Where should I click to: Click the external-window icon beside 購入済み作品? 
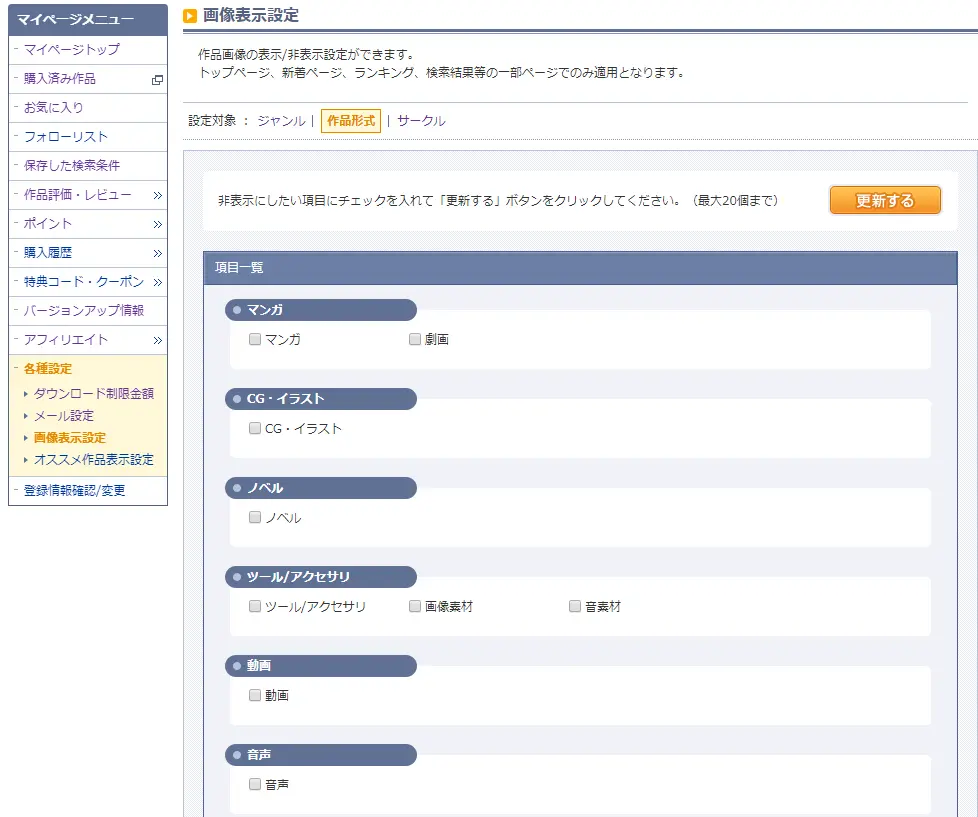pos(157,79)
